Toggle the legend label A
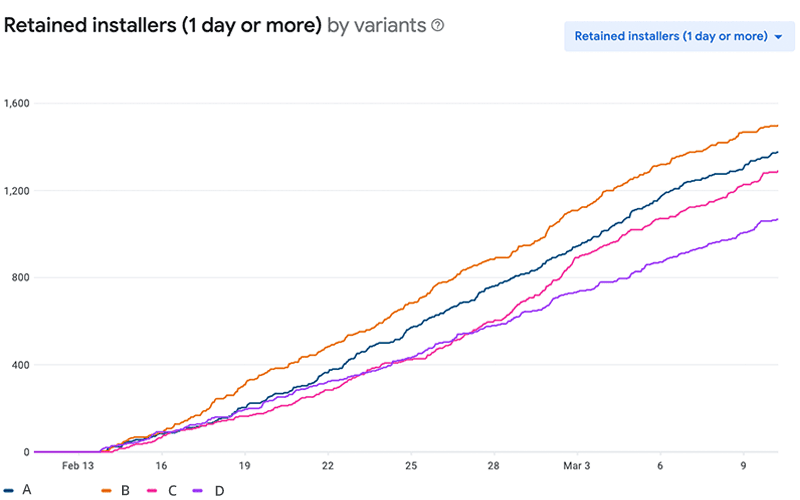Viewport: 800px width, 500px height. pyautogui.click(x=25, y=490)
